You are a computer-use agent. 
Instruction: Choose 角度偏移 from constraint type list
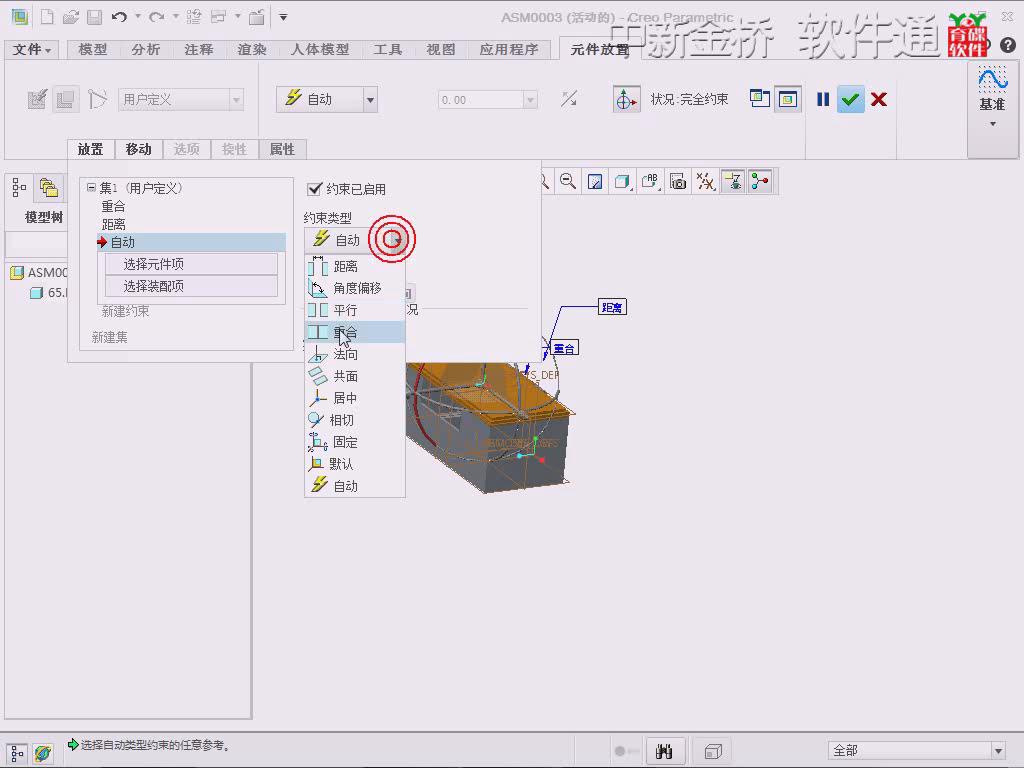pos(355,288)
